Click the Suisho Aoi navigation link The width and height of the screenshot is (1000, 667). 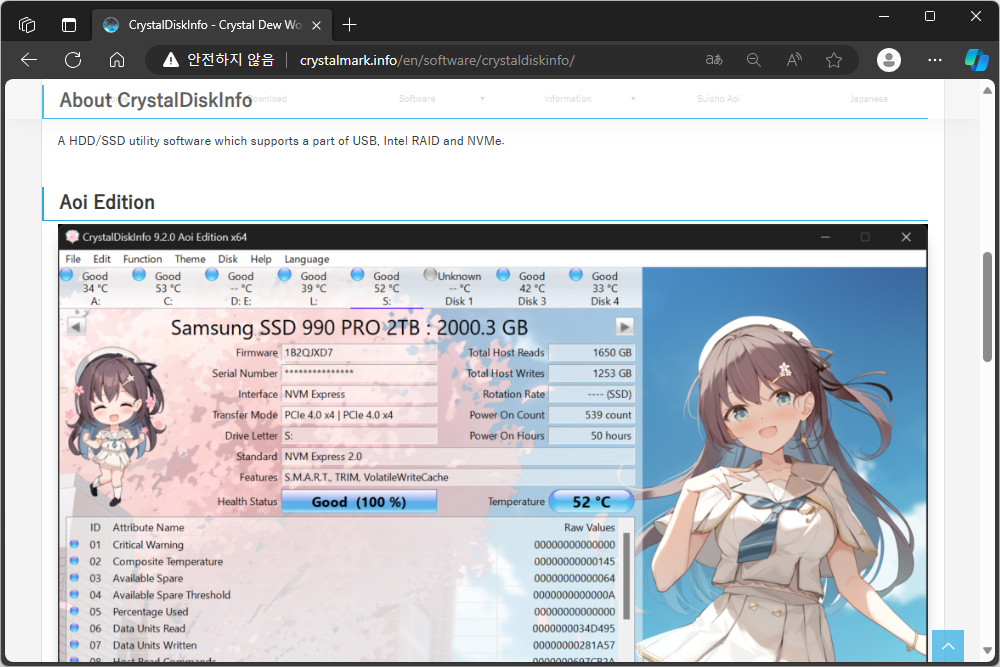click(718, 99)
